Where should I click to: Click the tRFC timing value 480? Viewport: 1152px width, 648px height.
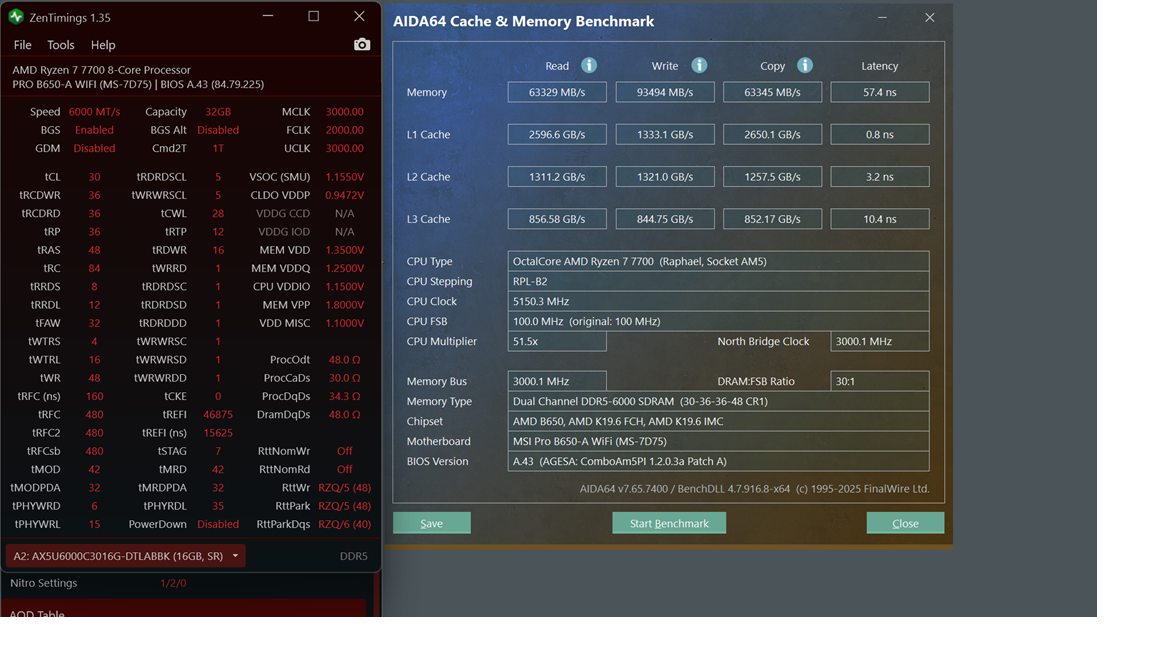[x=94, y=414]
